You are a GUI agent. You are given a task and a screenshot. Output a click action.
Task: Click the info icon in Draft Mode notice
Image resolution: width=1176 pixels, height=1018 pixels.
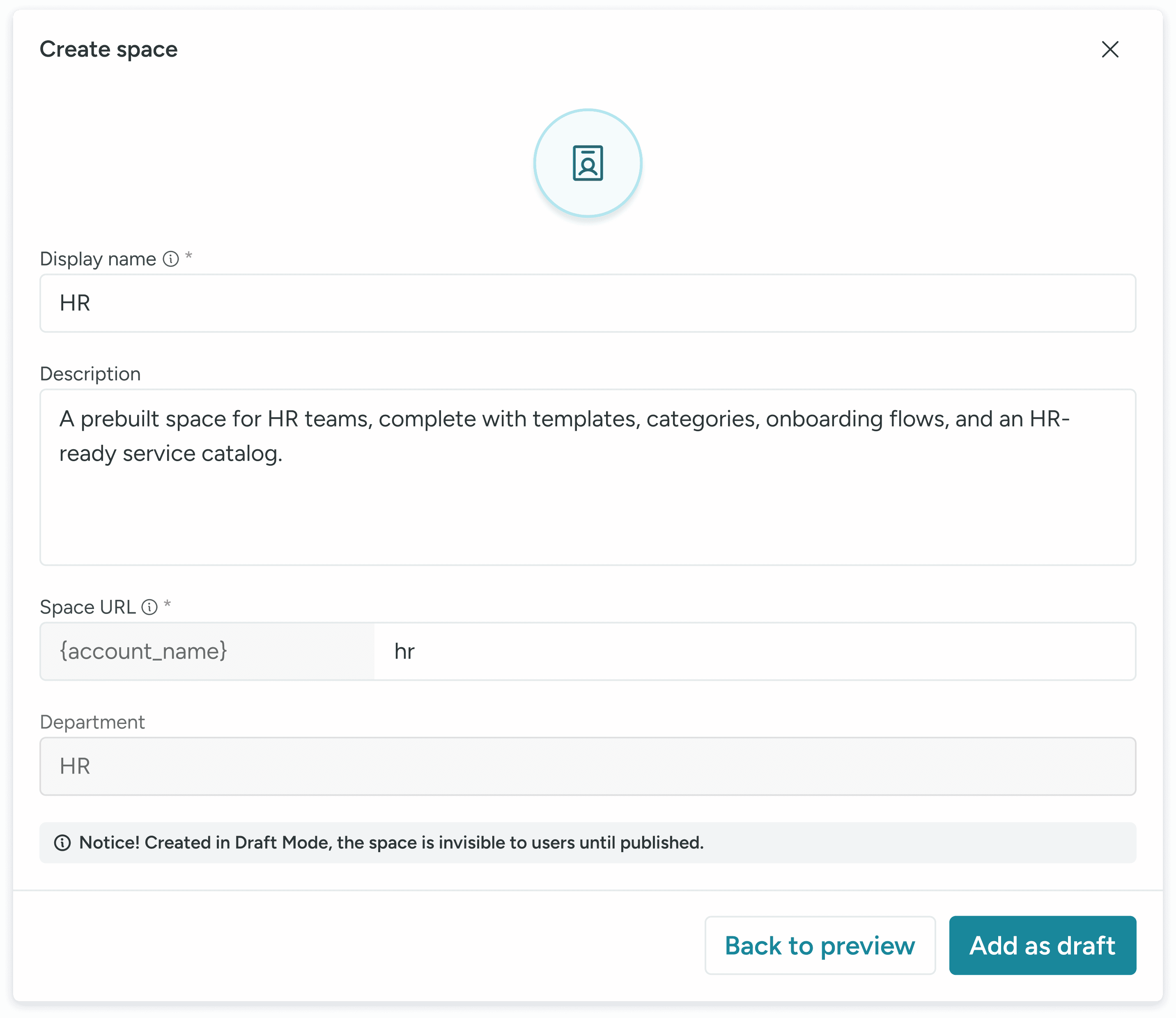(62, 843)
